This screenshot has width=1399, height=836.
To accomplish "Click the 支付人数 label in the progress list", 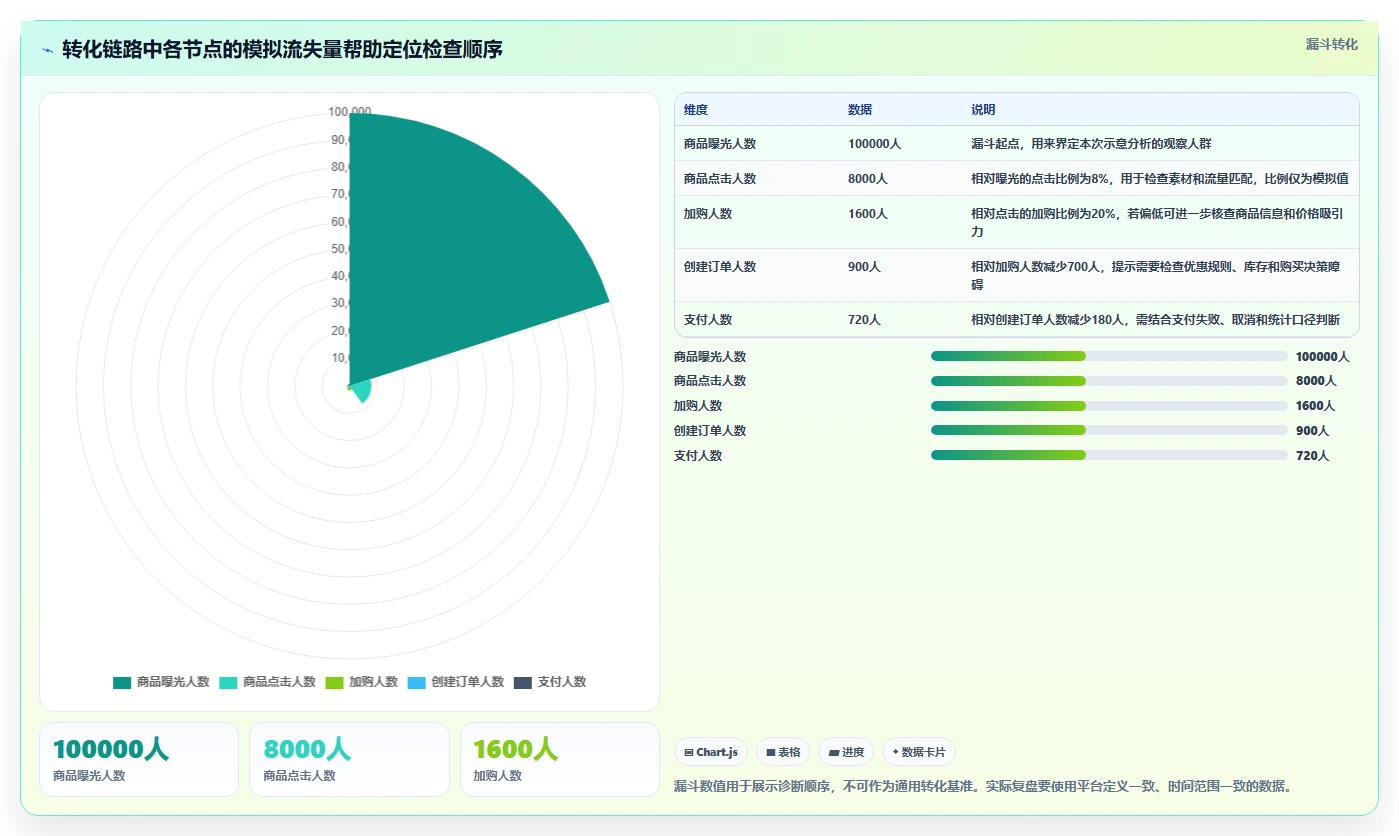I will (x=698, y=456).
